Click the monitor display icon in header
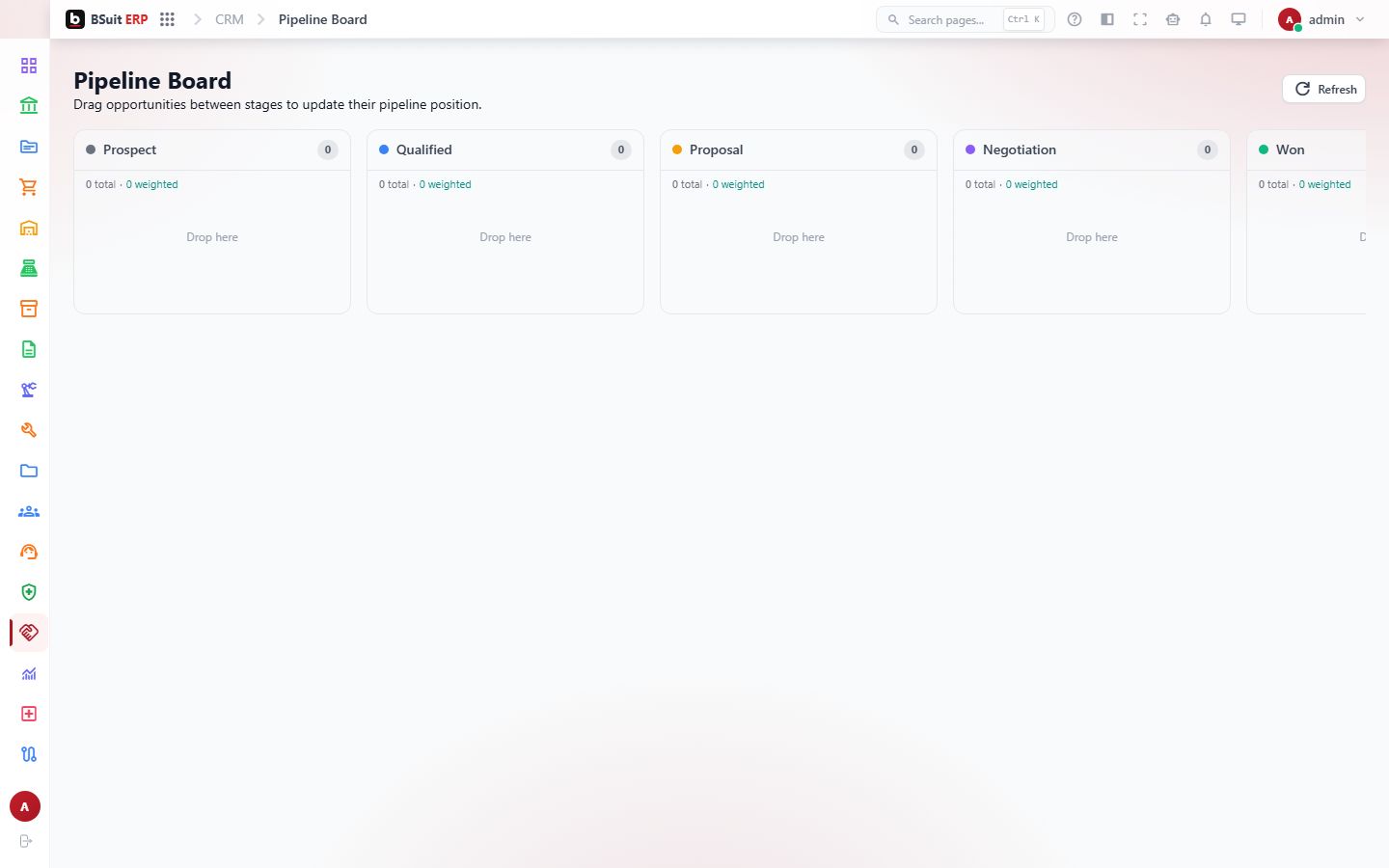The width and height of the screenshot is (1389, 868). 1239,19
